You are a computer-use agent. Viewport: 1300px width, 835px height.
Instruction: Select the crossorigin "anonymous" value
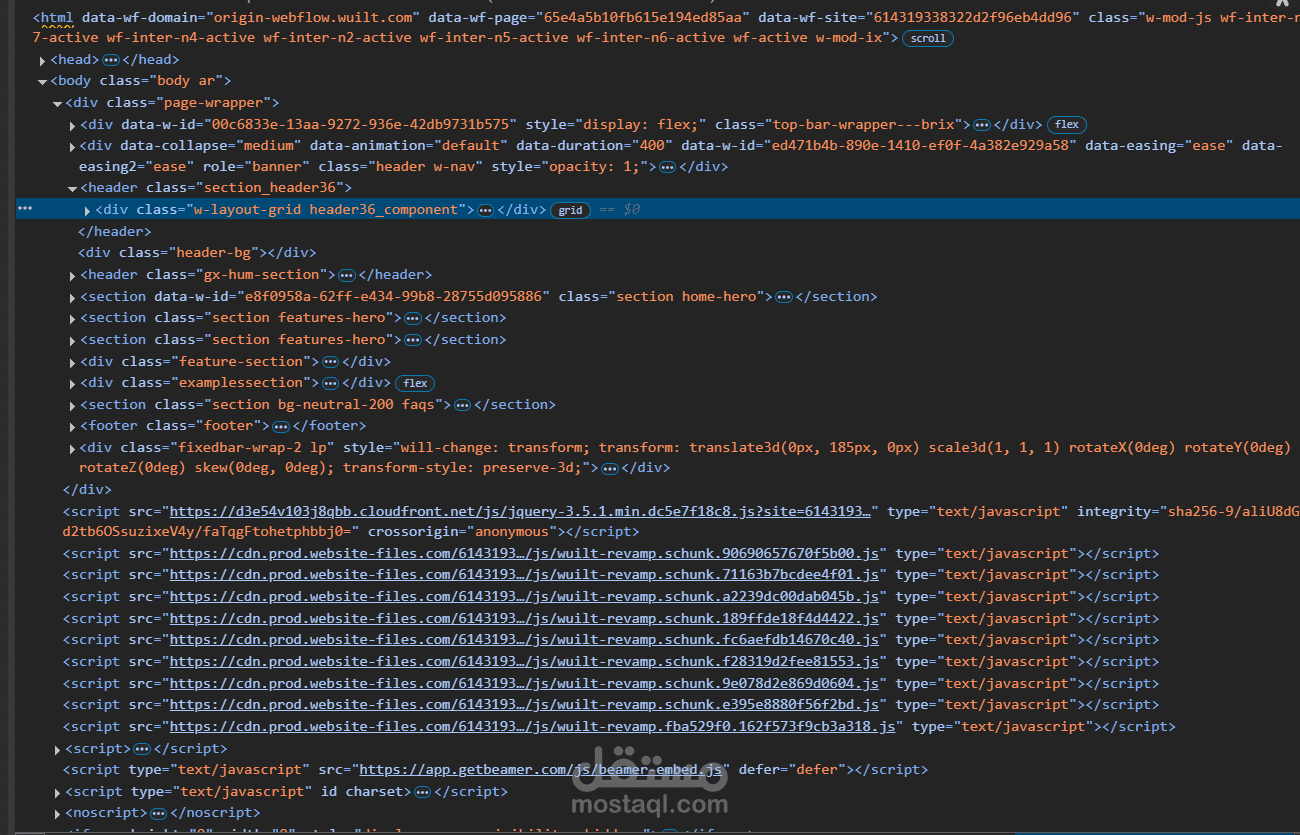(x=511, y=532)
